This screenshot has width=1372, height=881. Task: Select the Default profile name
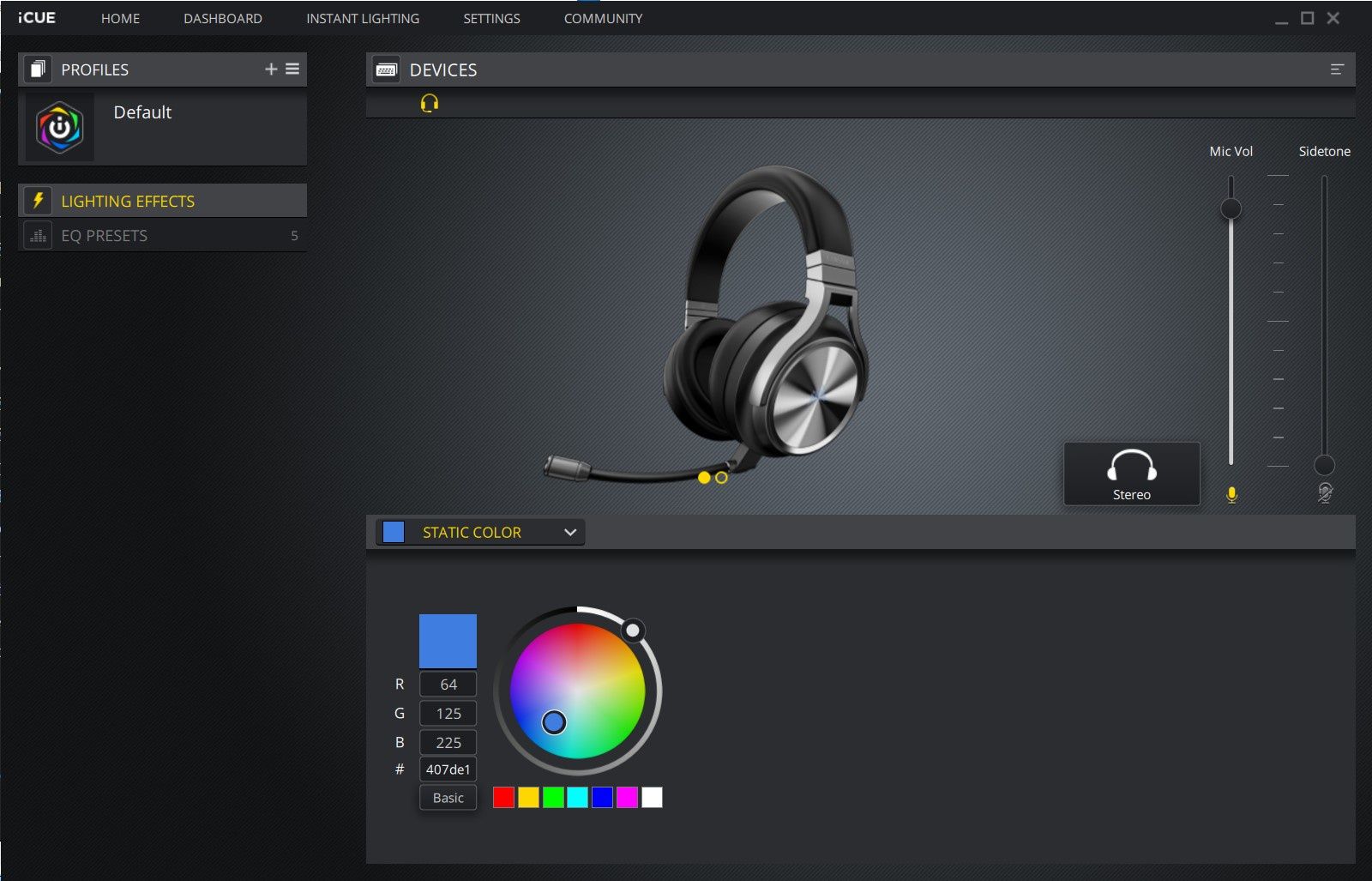tap(142, 112)
